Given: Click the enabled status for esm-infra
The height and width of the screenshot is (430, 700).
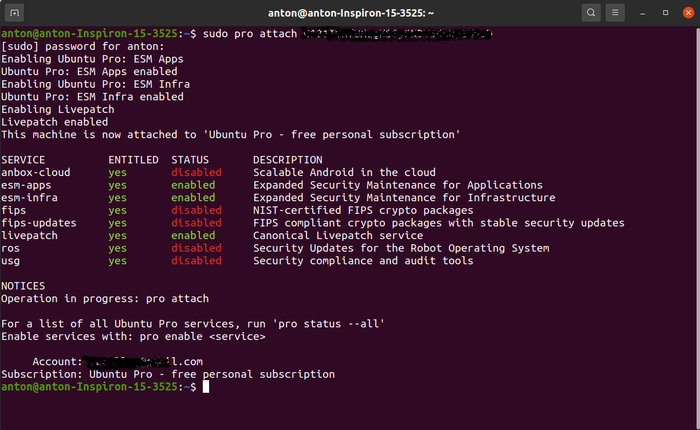Looking at the screenshot, I should click(x=193, y=198).
